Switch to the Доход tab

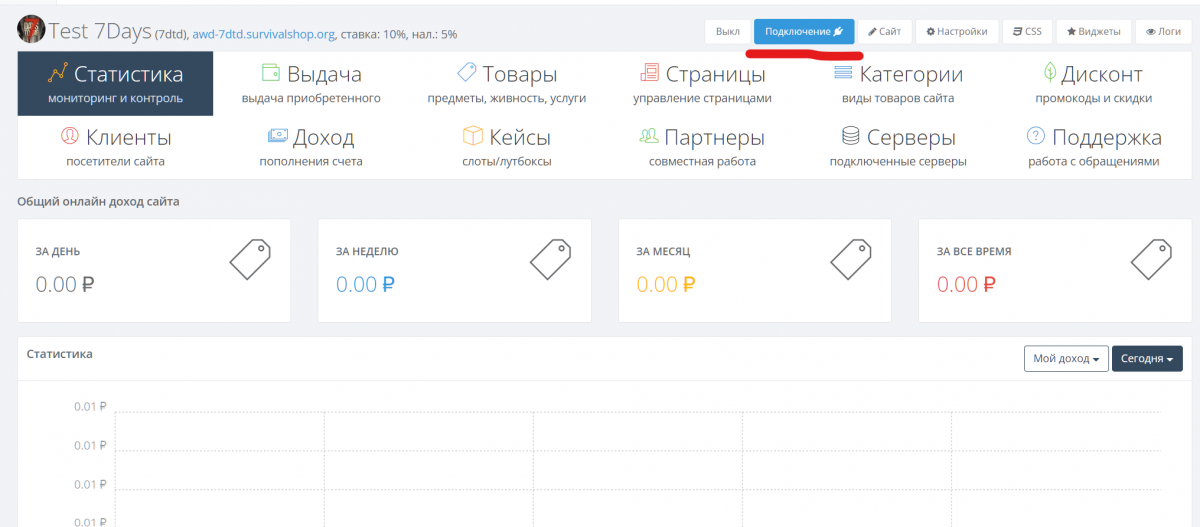(311, 146)
